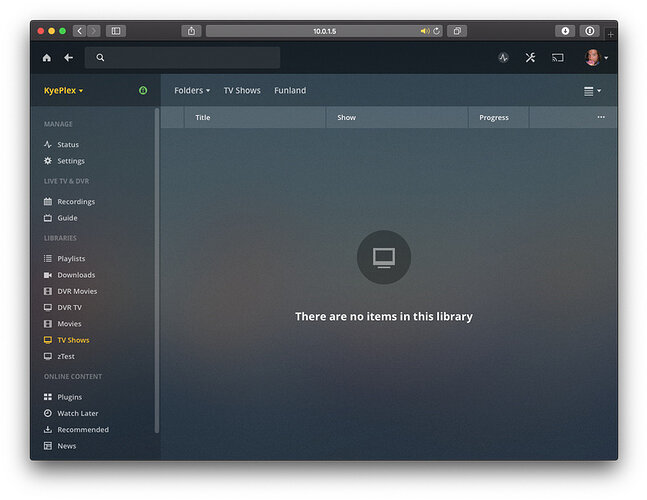647x500 pixels.
Task: Click the magnifier search icon
Action: (x=100, y=57)
